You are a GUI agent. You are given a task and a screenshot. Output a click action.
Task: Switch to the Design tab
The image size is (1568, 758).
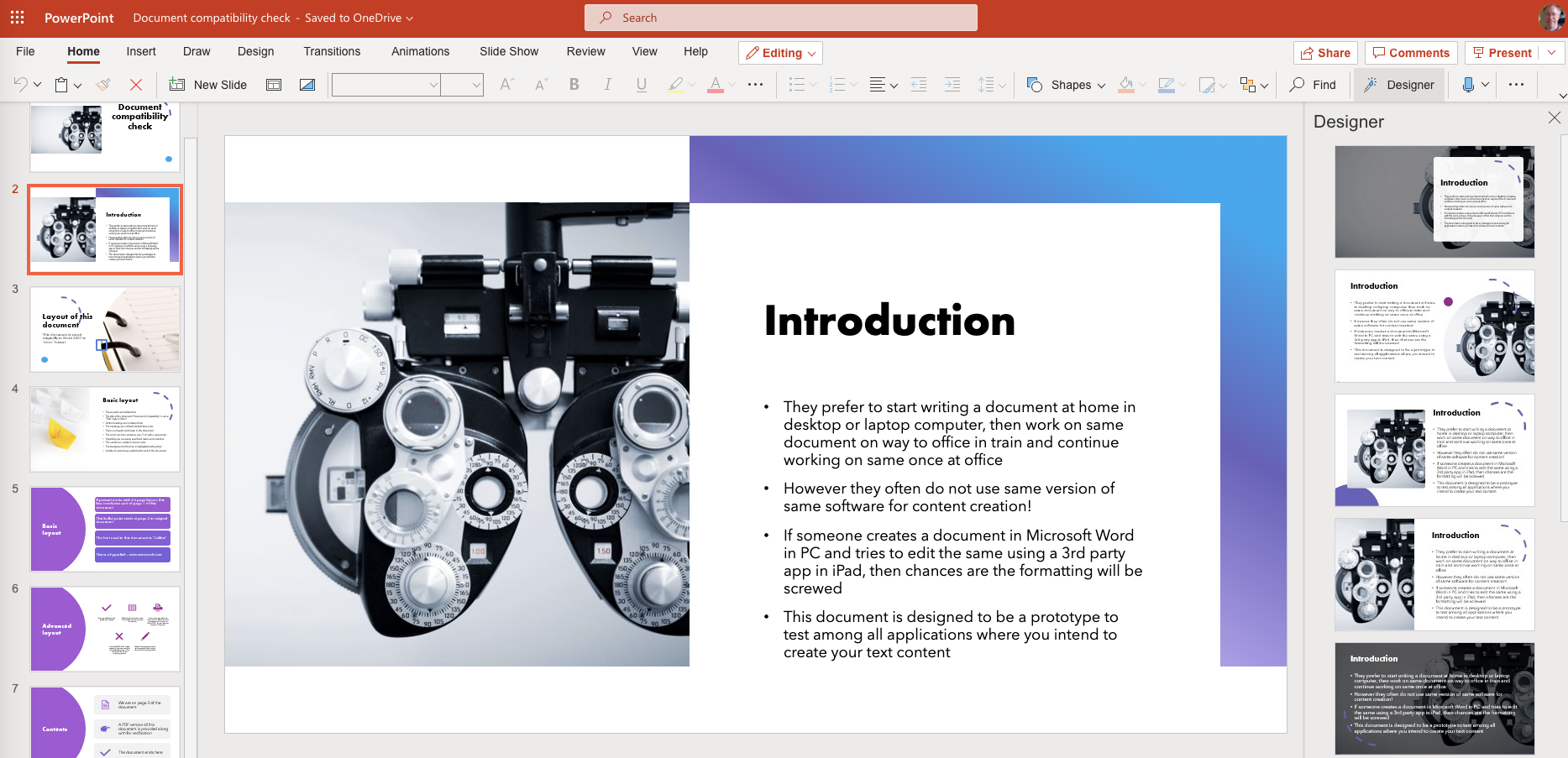pos(255,51)
